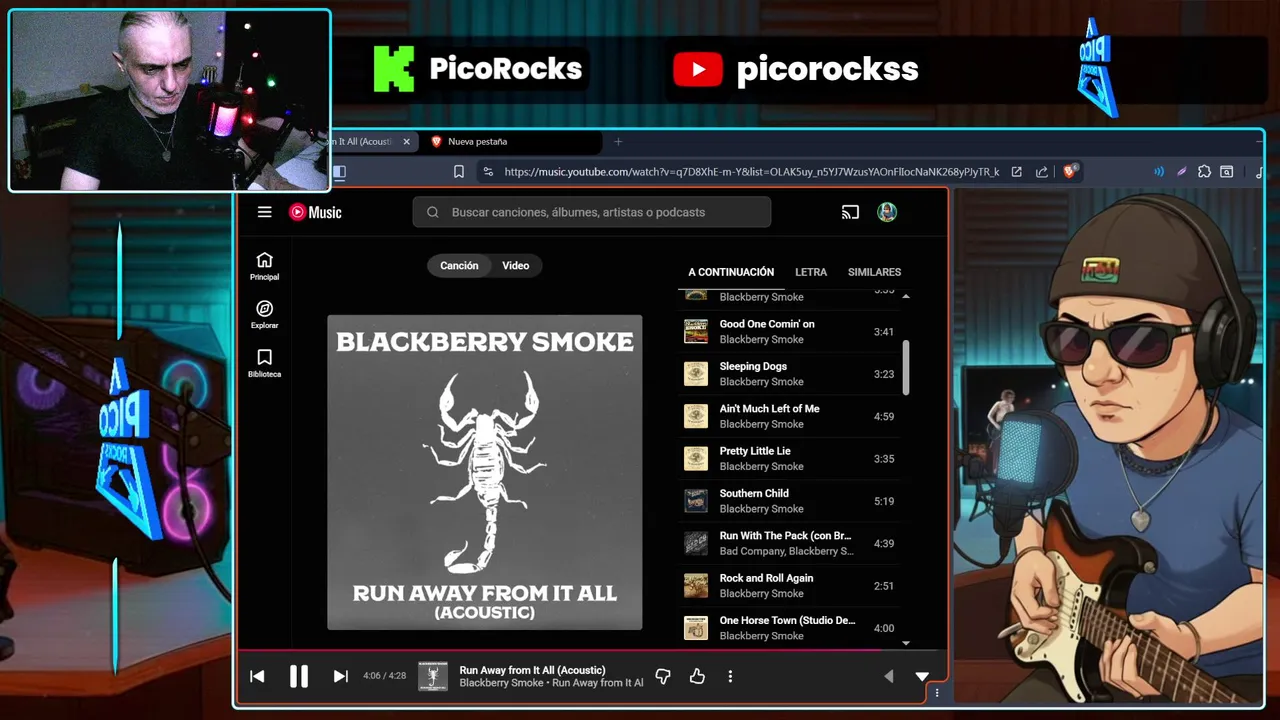Click the queue scrollbar down arrow

pos(906,643)
